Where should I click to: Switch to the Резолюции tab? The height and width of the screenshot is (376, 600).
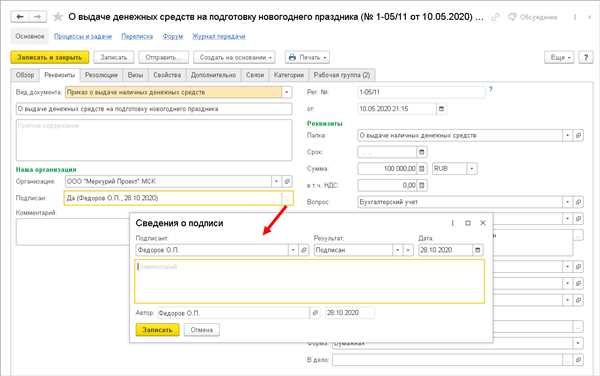(x=101, y=75)
